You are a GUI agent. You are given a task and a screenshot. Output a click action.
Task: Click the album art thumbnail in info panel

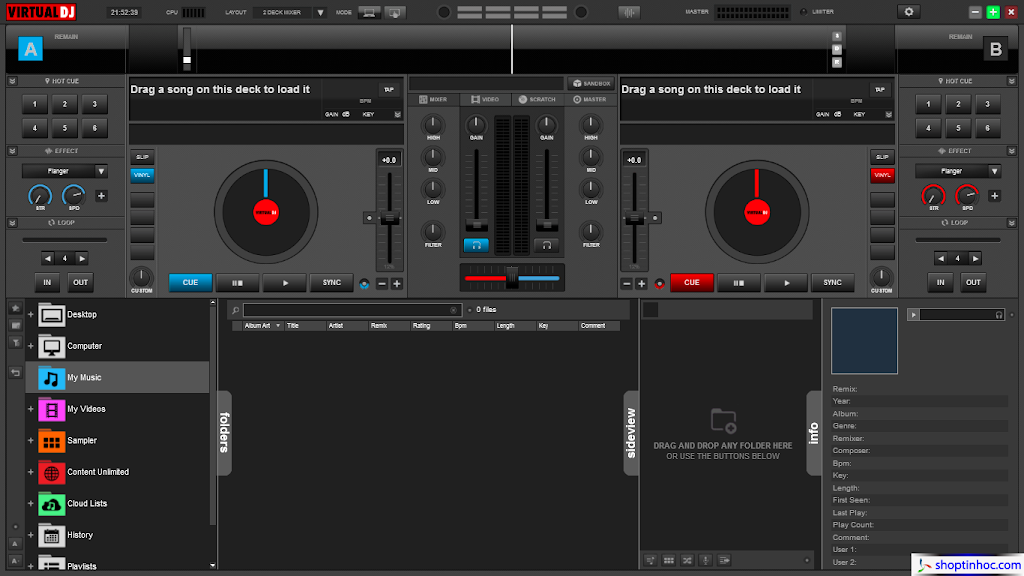pyautogui.click(x=864, y=340)
